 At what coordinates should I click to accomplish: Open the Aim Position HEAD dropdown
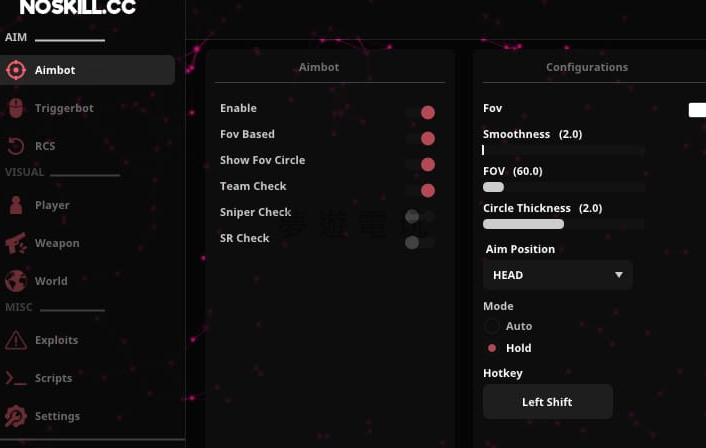coord(557,275)
